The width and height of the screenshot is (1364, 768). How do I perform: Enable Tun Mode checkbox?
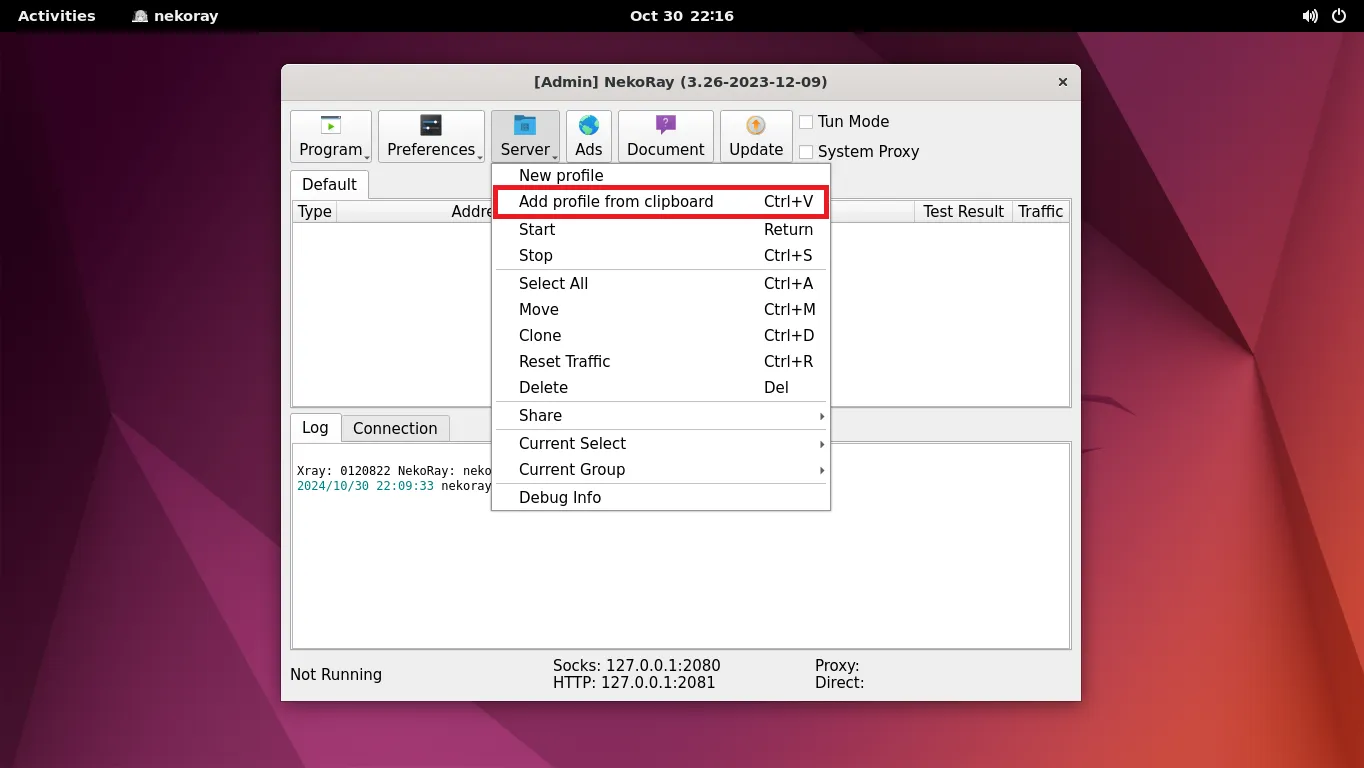[x=806, y=122]
